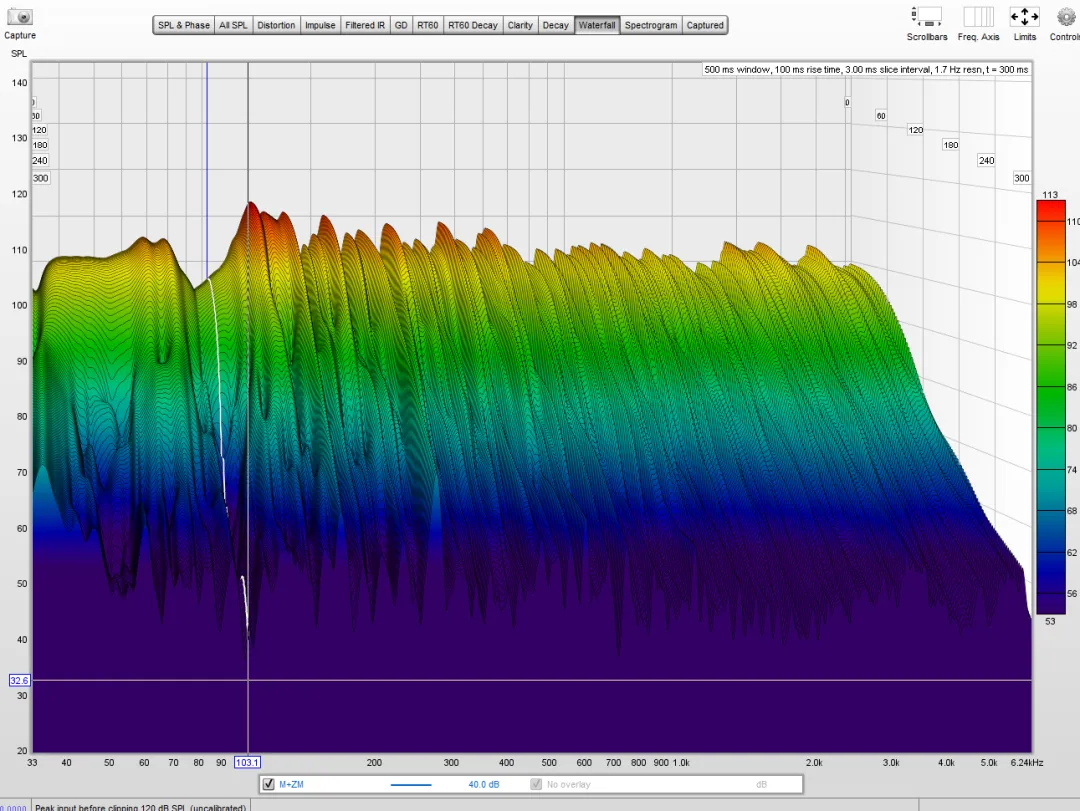The height and width of the screenshot is (811, 1080).
Task: Click the 103.1 frequency cursor readout
Action: coord(248,762)
